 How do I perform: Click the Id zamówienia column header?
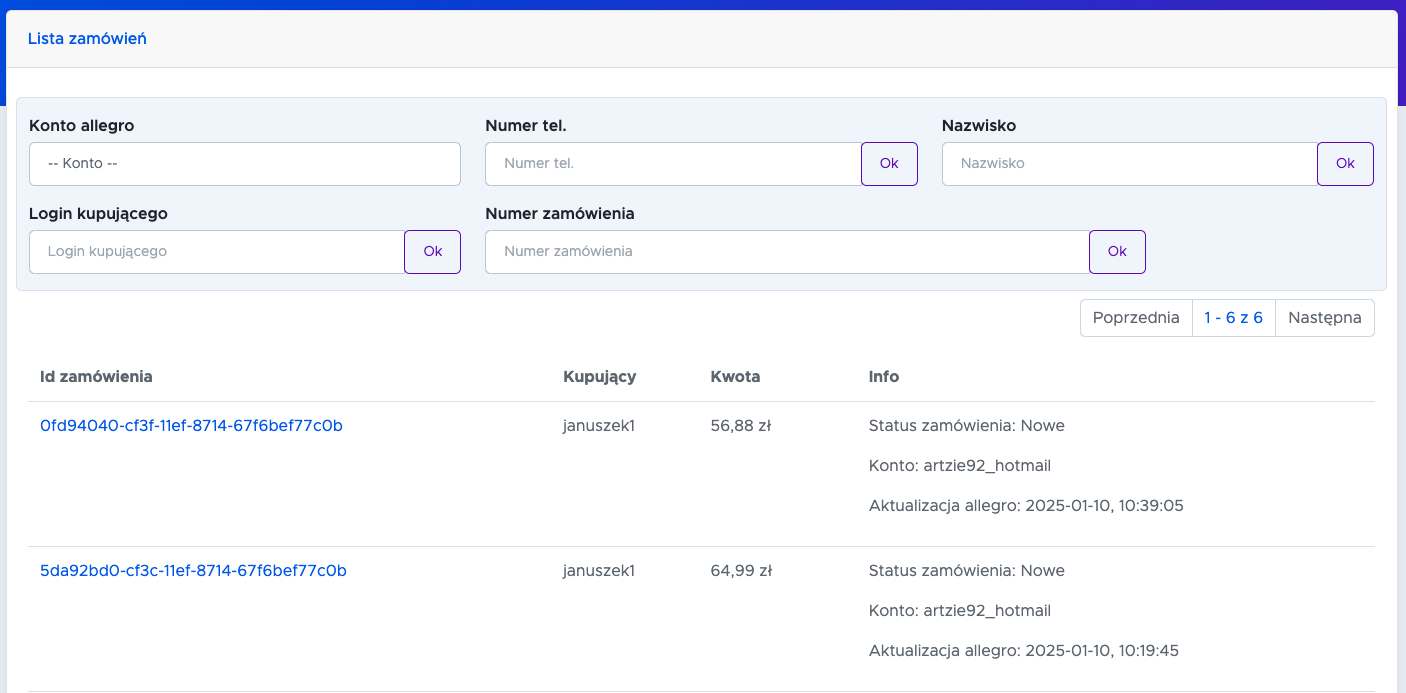96,377
